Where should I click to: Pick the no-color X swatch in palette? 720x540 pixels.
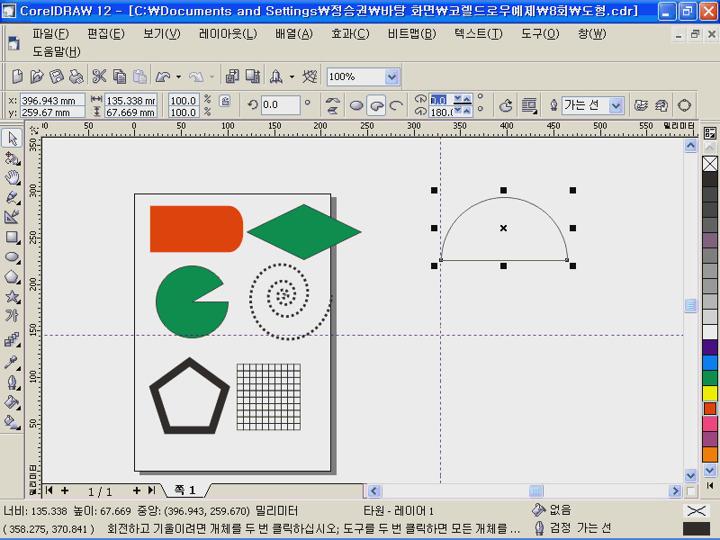pos(710,163)
